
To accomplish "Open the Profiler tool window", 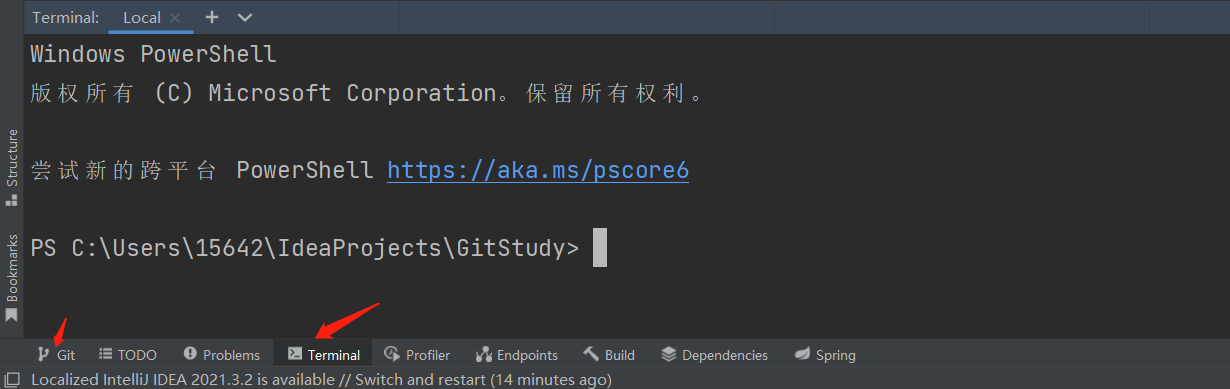I will (418, 354).
